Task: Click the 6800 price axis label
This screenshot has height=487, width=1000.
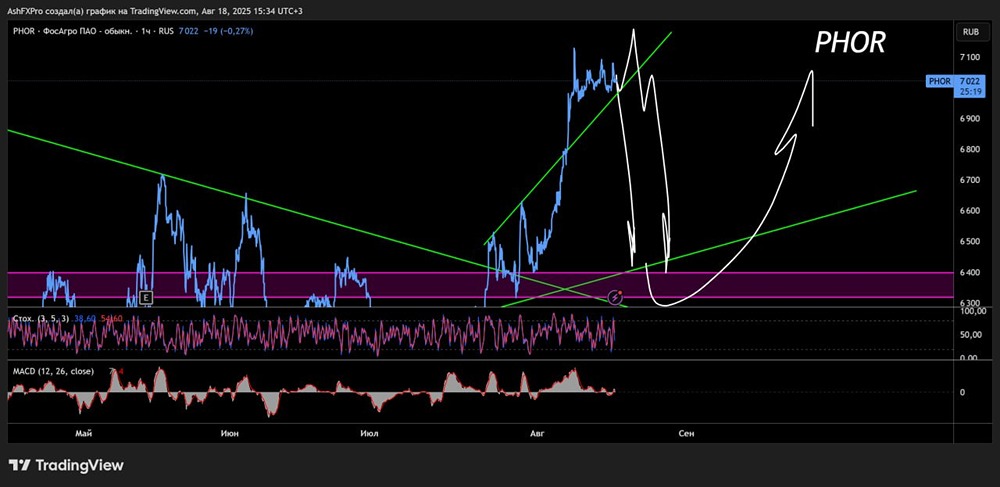Action: (971, 150)
